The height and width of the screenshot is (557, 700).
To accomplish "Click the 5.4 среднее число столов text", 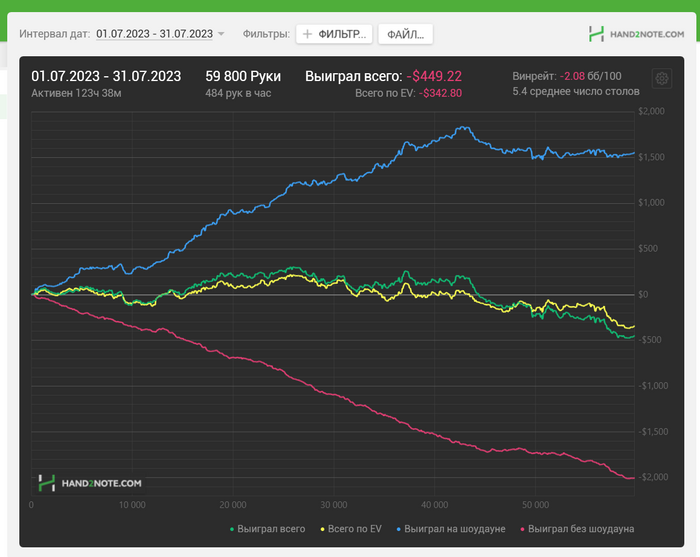I will [x=576, y=91].
